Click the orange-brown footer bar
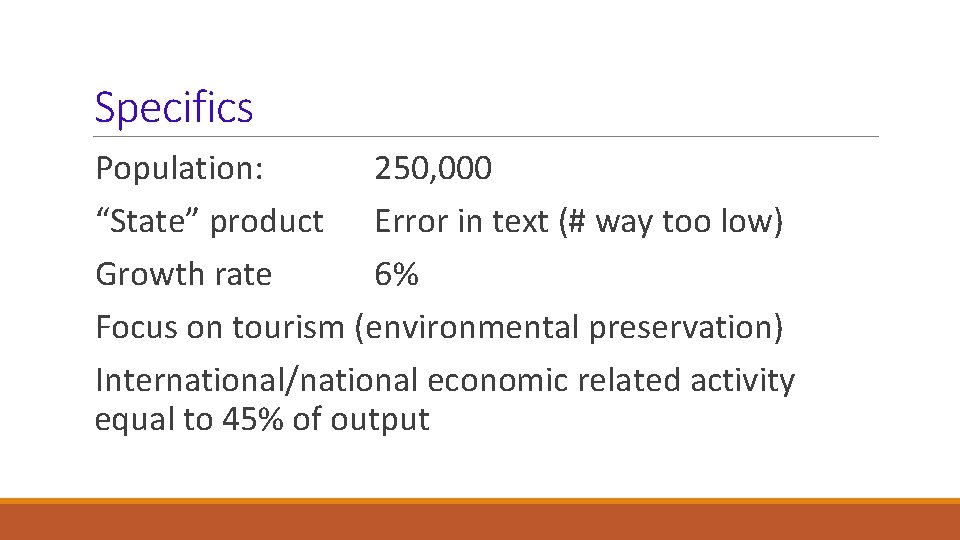Image resolution: width=960 pixels, height=540 pixels. [x=480, y=521]
